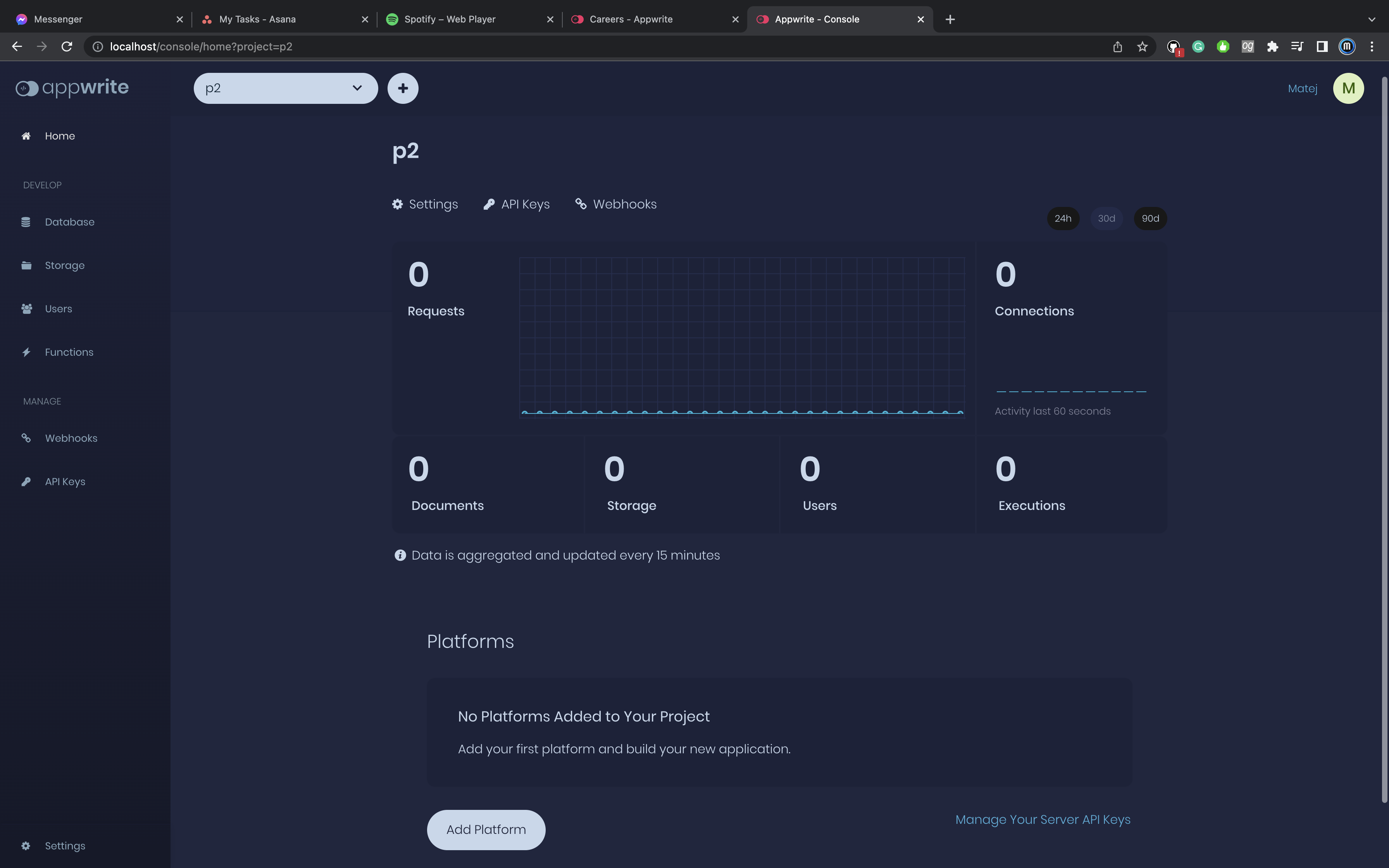Expand the p2 project selector dropdown
Viewport: 1389px width, 868px height.
(286, 88)
